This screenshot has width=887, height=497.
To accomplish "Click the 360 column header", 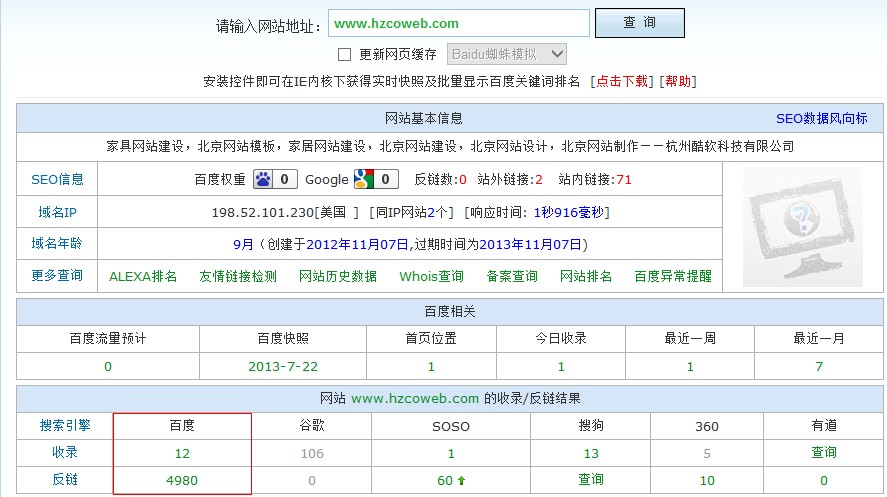I will tap(707, 426).
